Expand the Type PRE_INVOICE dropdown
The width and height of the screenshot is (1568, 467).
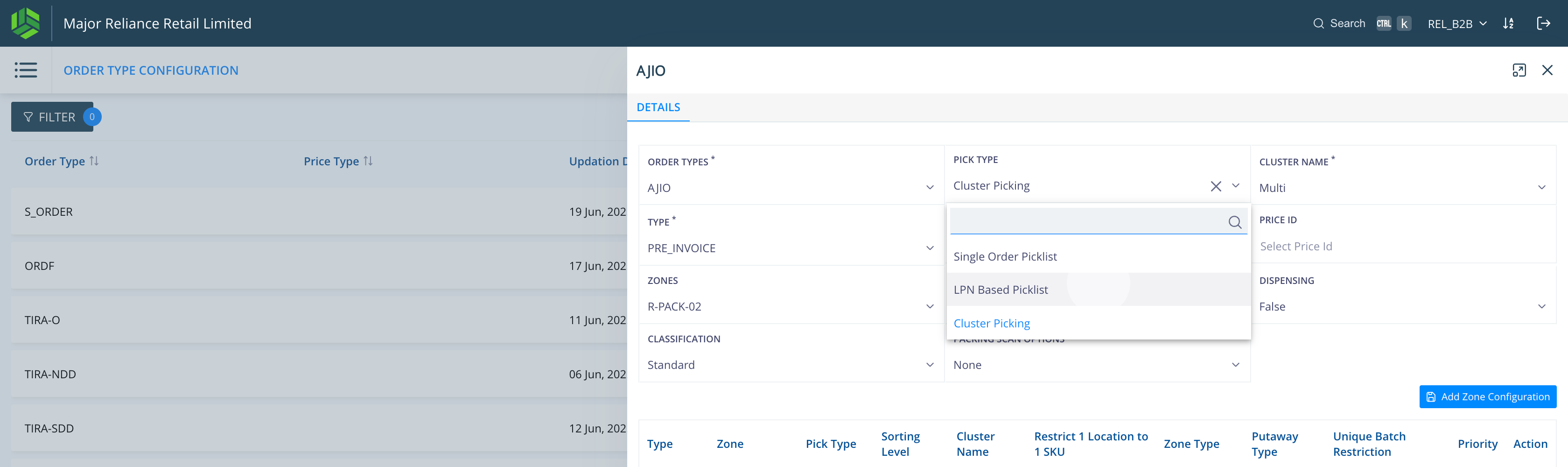point(930,248)
